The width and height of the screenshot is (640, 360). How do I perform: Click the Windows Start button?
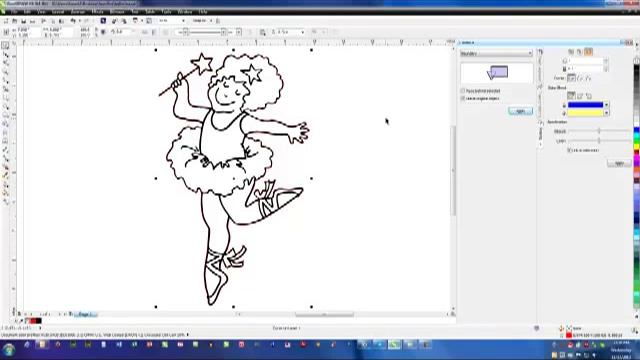click(x=9, y=350)
